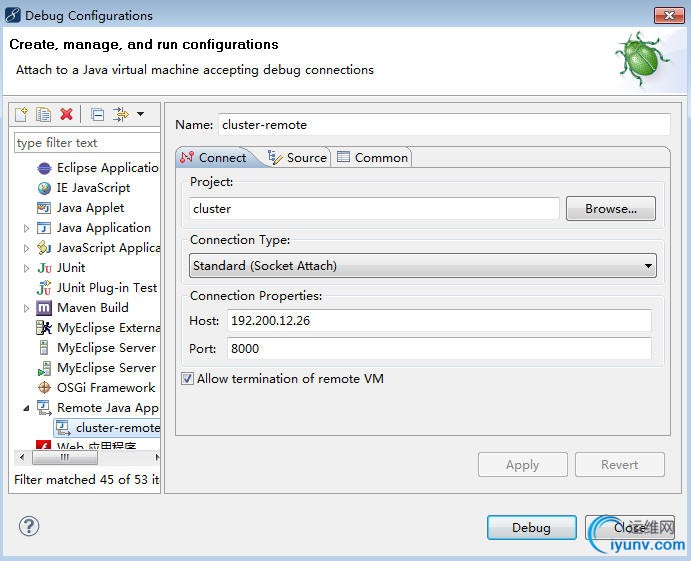Expand the Java Application node

(26, 228)
